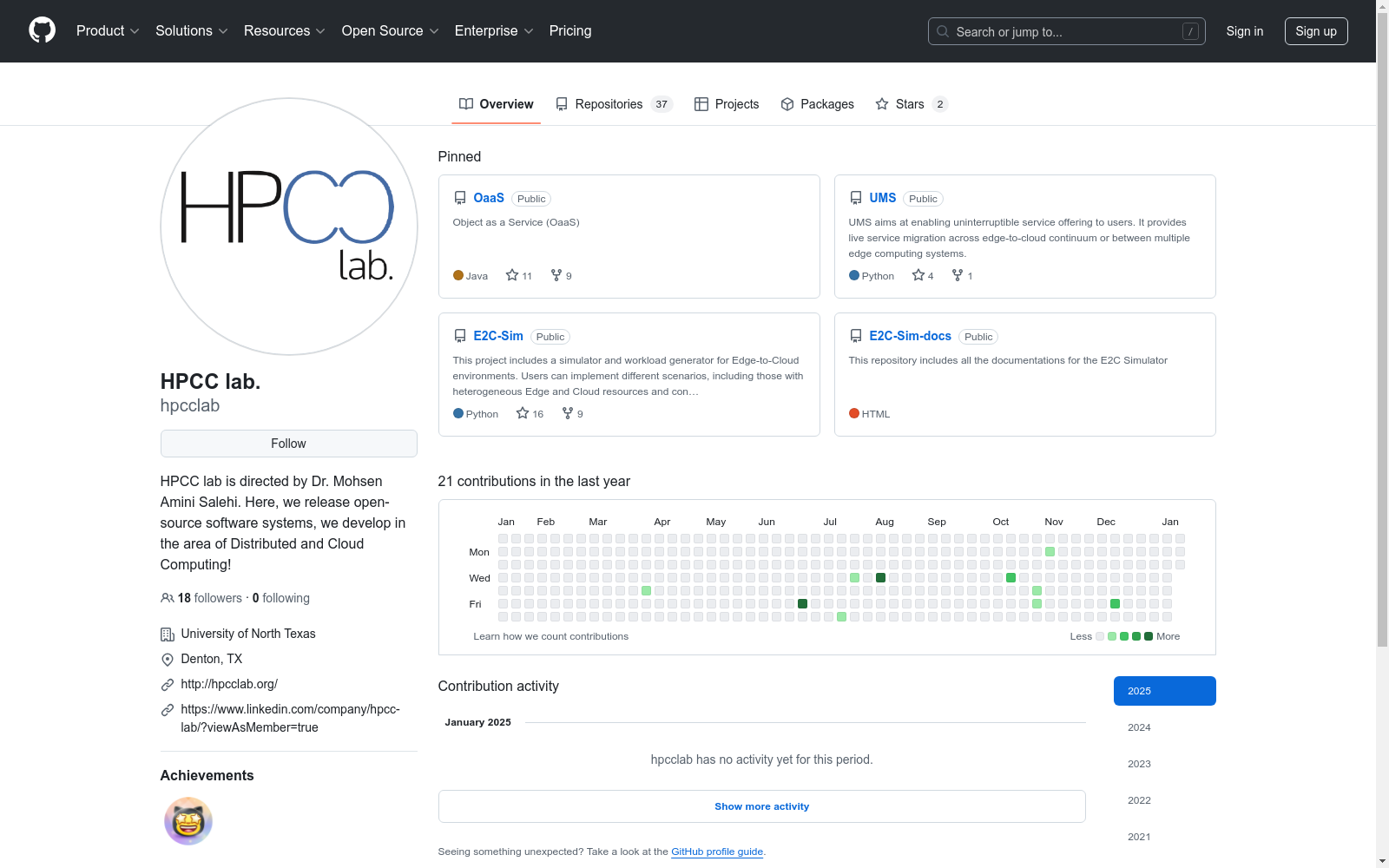The image size is (1389, 868).
Task: Select the 2025 contribution year
Action: (1165, 691)
